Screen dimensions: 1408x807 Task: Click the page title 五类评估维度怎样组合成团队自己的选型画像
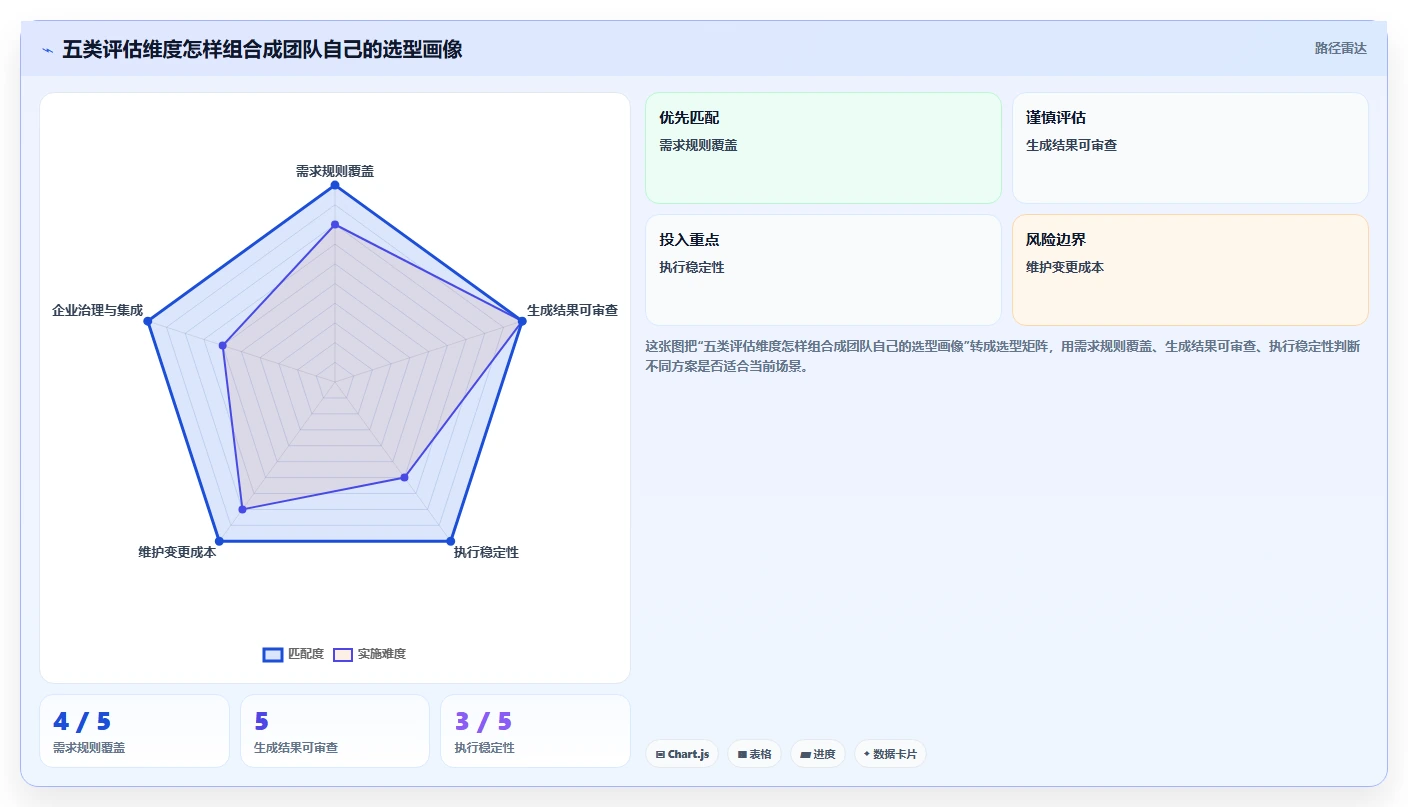[262, 49]
